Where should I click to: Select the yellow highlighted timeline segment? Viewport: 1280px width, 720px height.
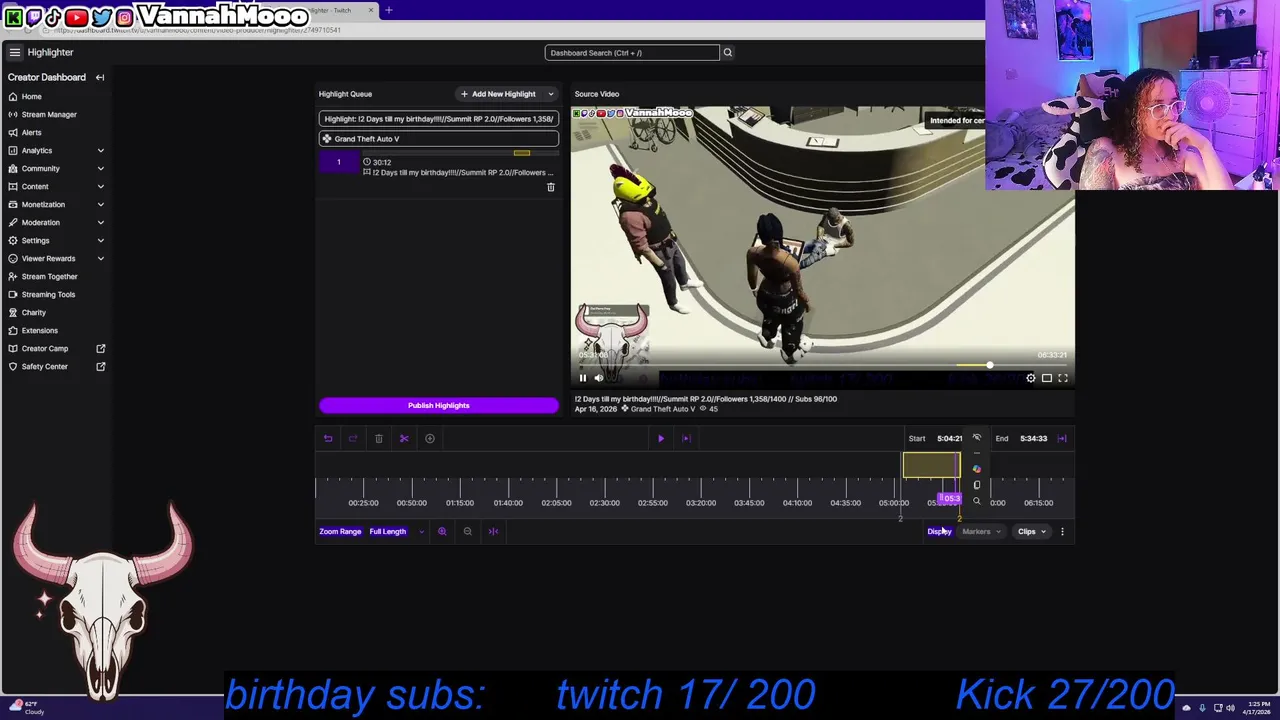click(931, 465)
